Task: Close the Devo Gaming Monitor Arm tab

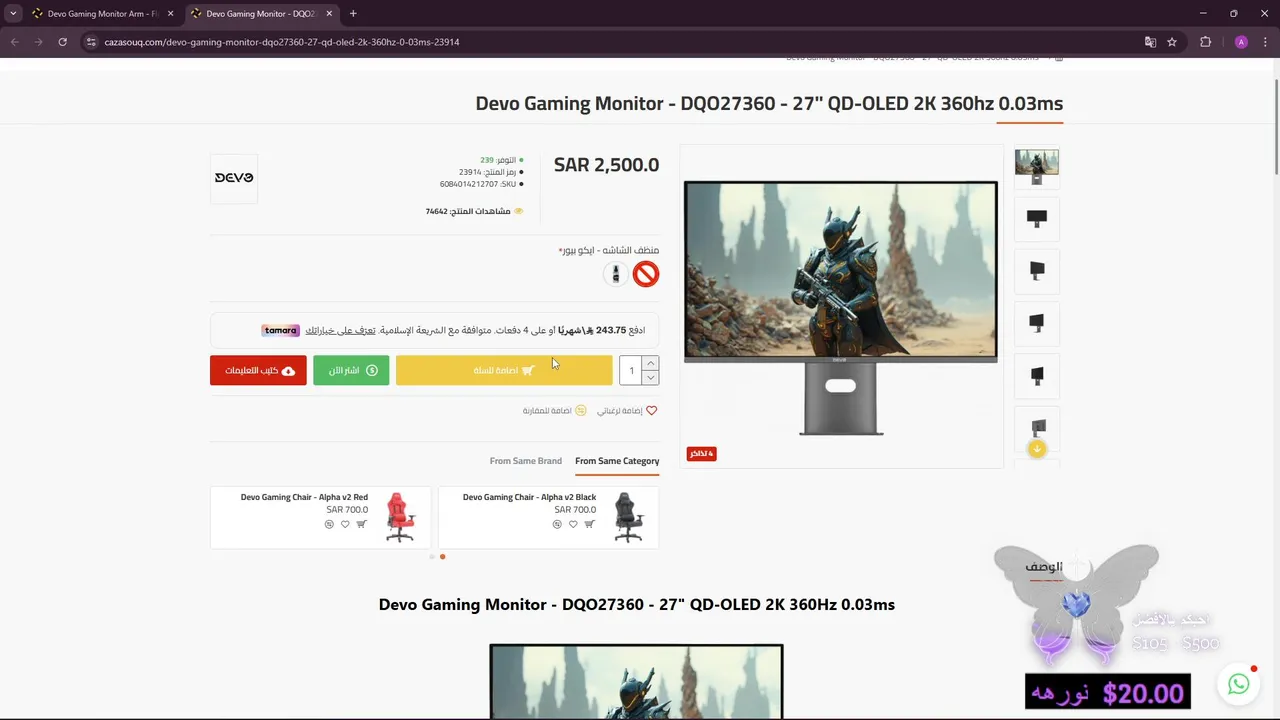Action: pyautogui.click(x=171, y=14)
